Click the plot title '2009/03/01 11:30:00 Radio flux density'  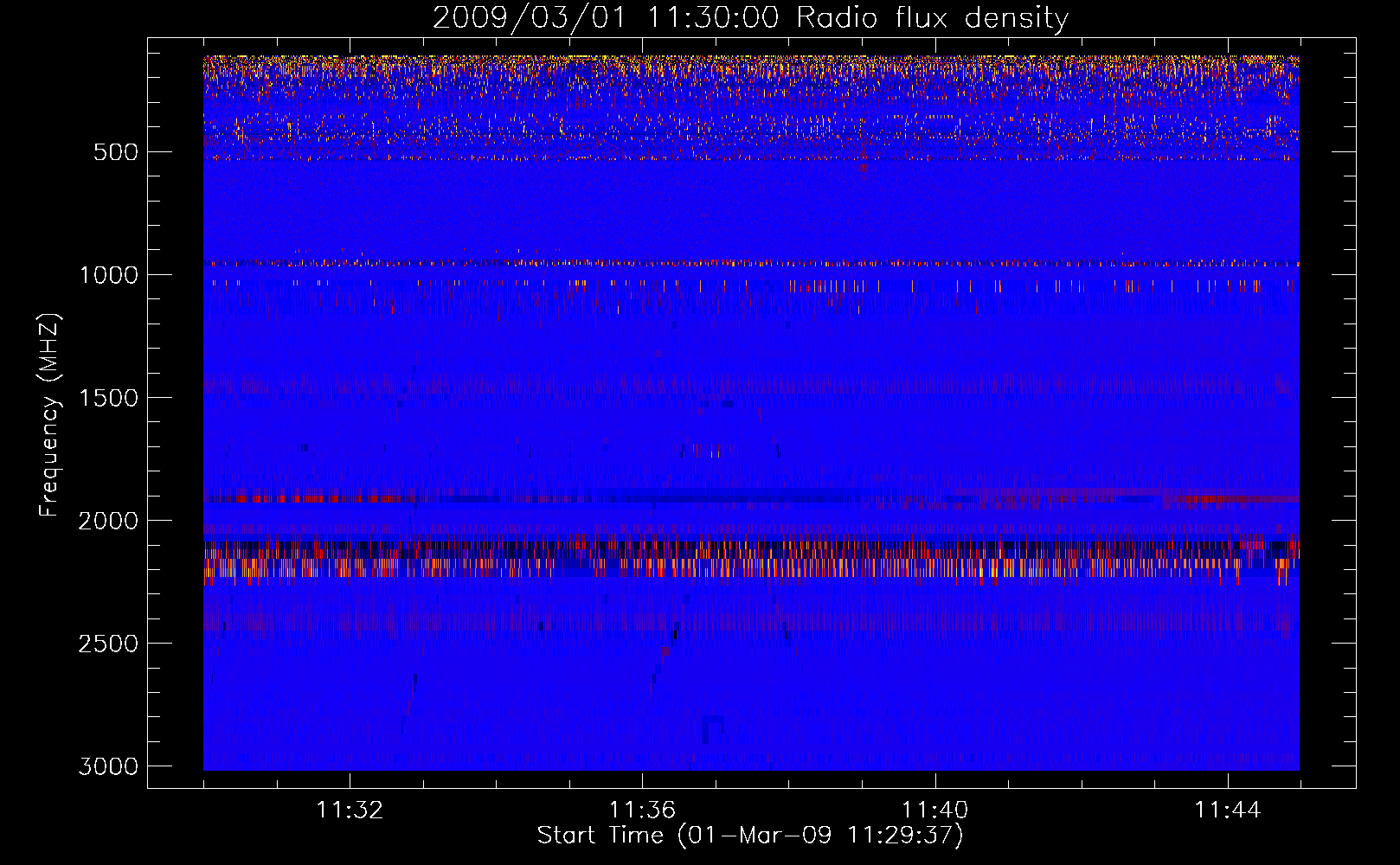750,18
